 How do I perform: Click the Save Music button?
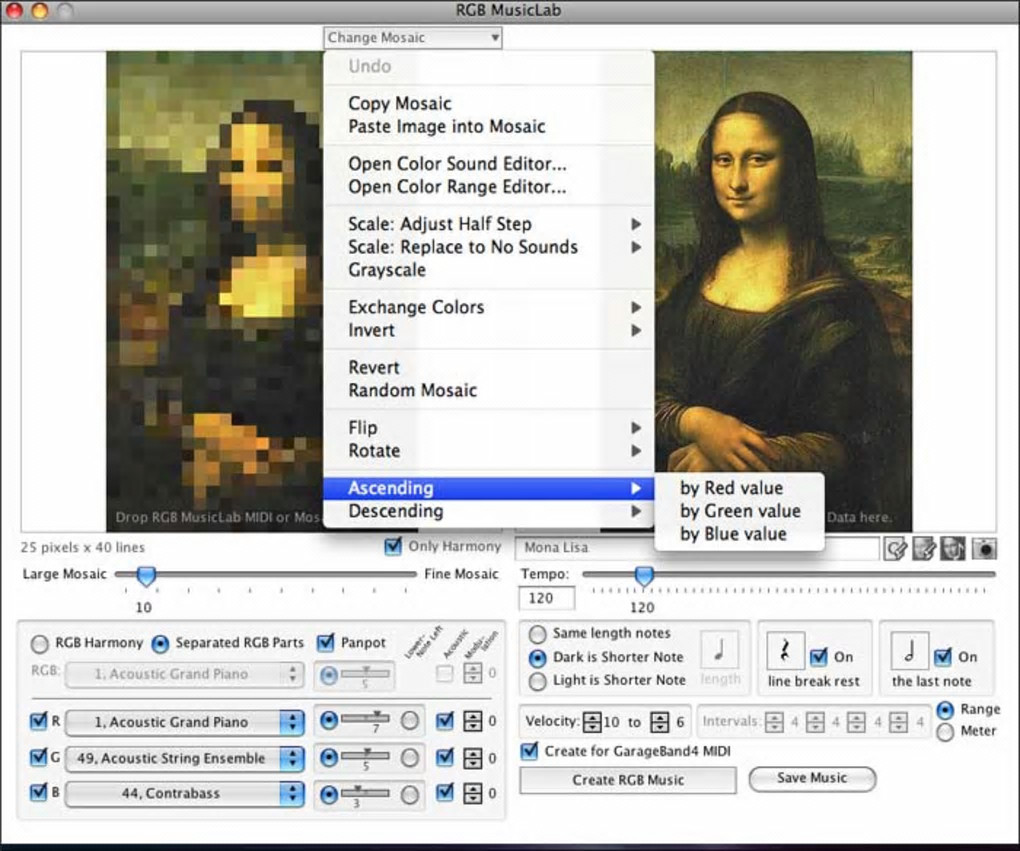coord(812,778)
